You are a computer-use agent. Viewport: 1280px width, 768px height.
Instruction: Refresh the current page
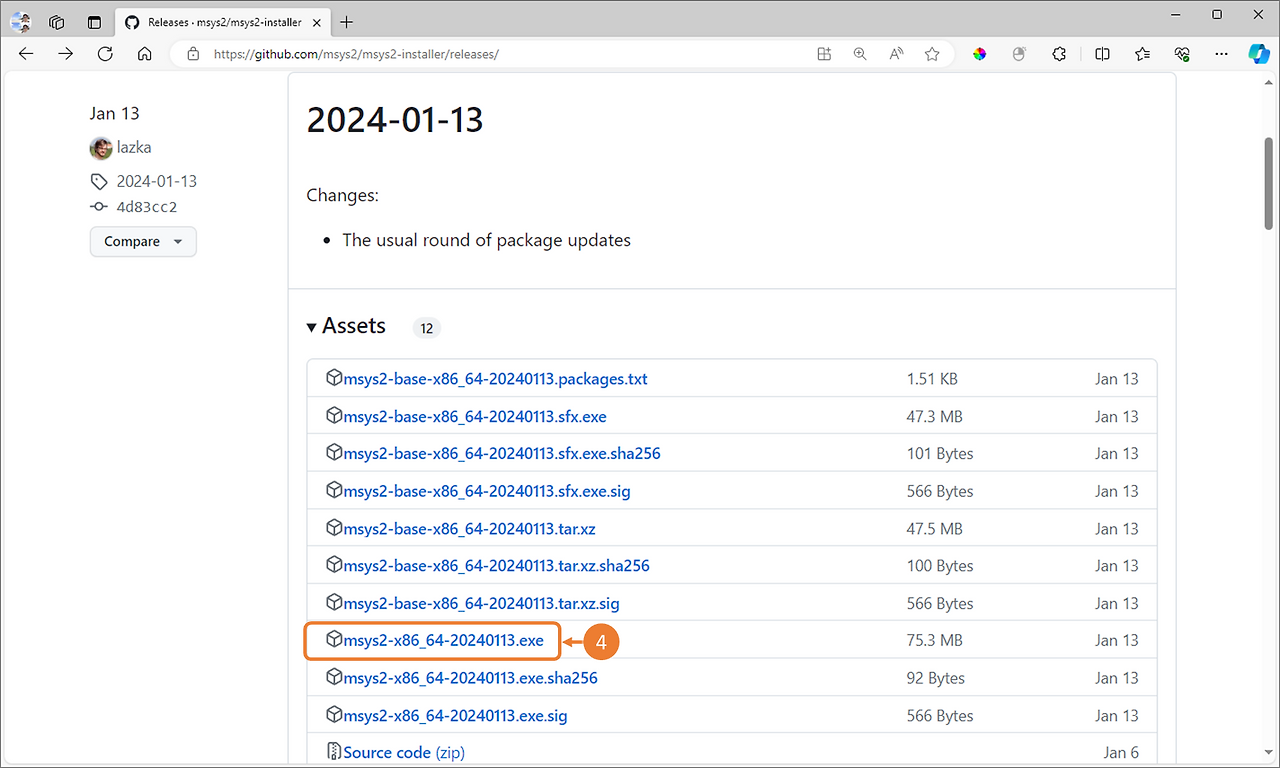tap(105, 54)
